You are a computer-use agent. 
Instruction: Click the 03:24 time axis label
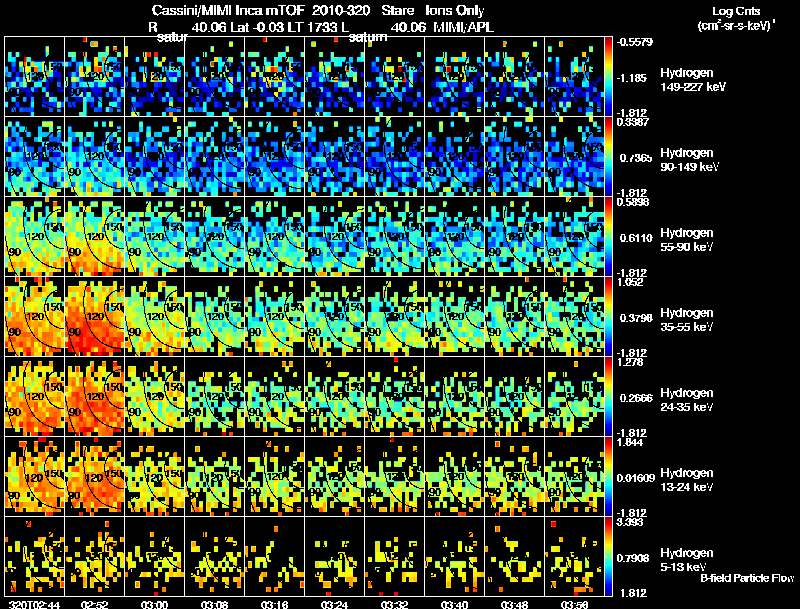click(x=334, y=605)
